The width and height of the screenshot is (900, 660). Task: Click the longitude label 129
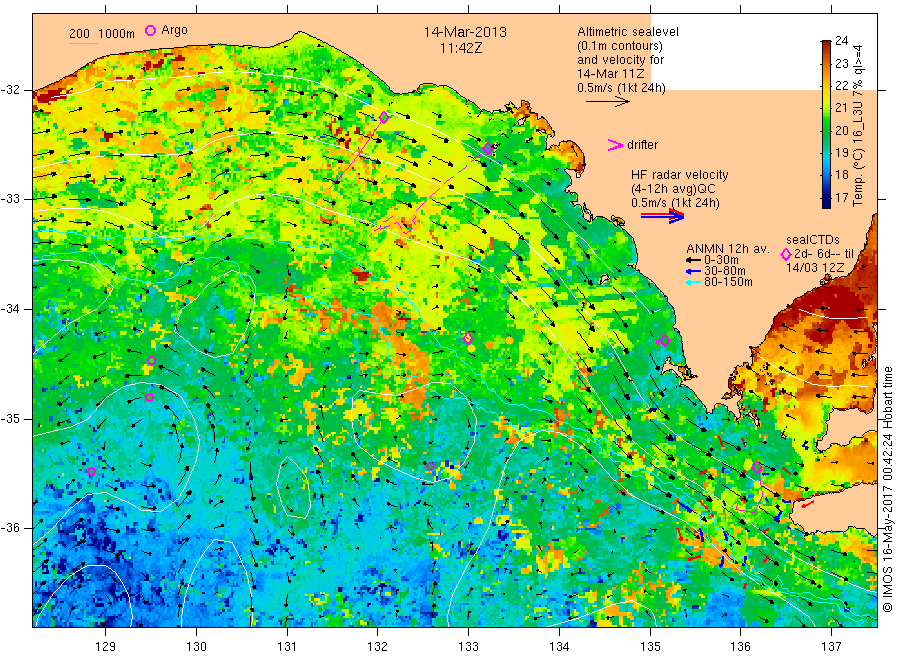(x=106, y=647)
